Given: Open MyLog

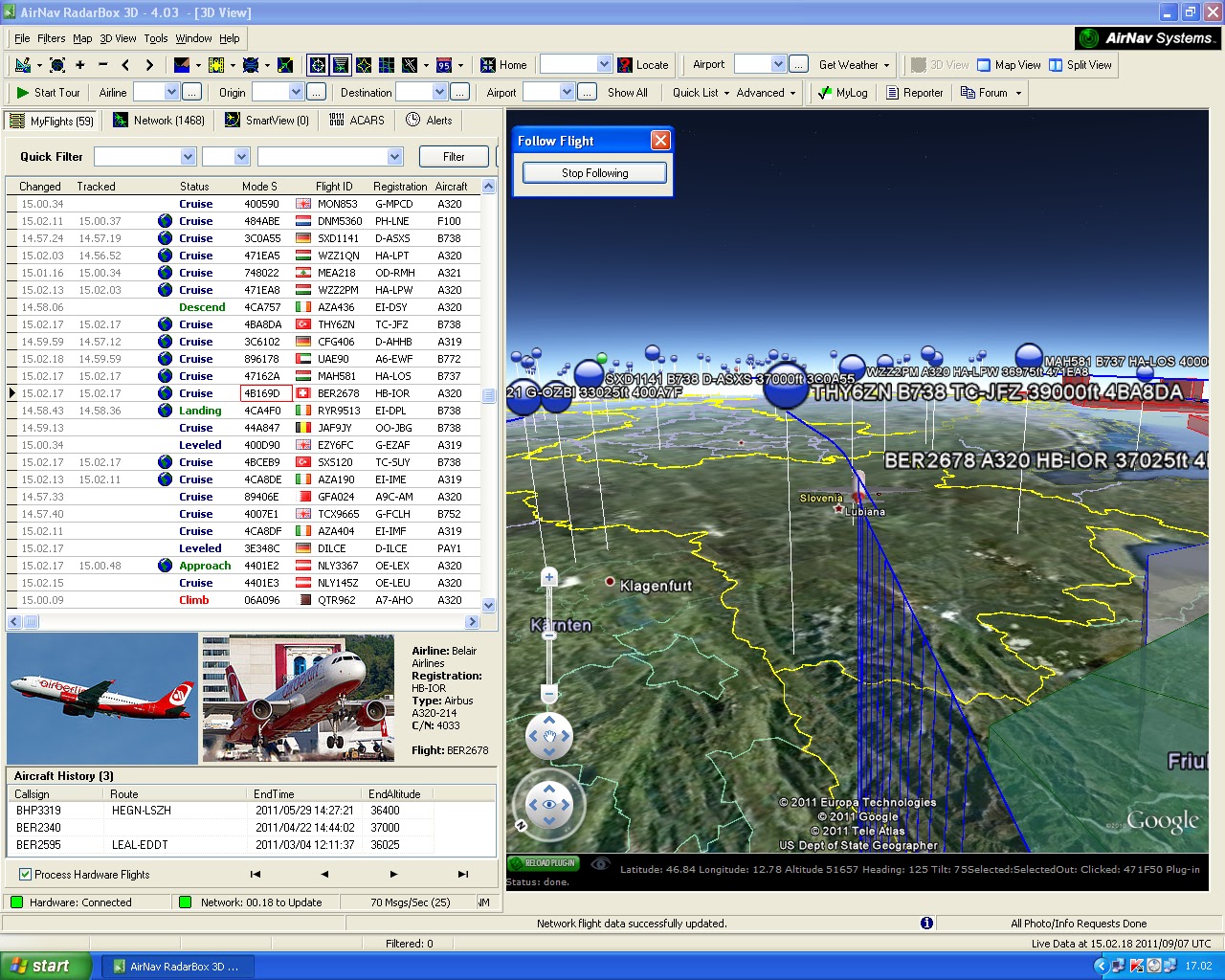Looking at the screenshot, I should 842,93.
